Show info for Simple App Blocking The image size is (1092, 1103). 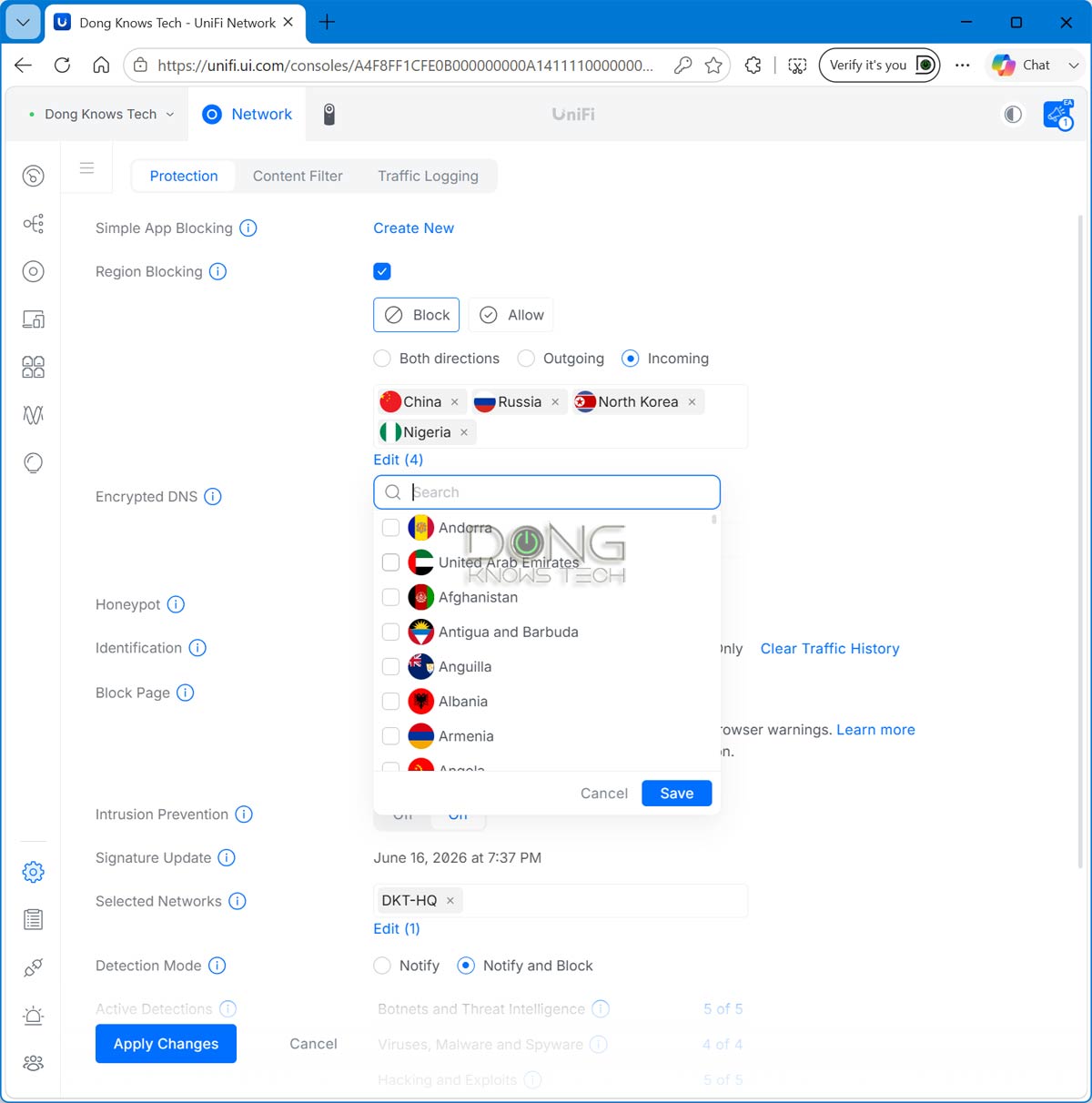tap(248, 228)
